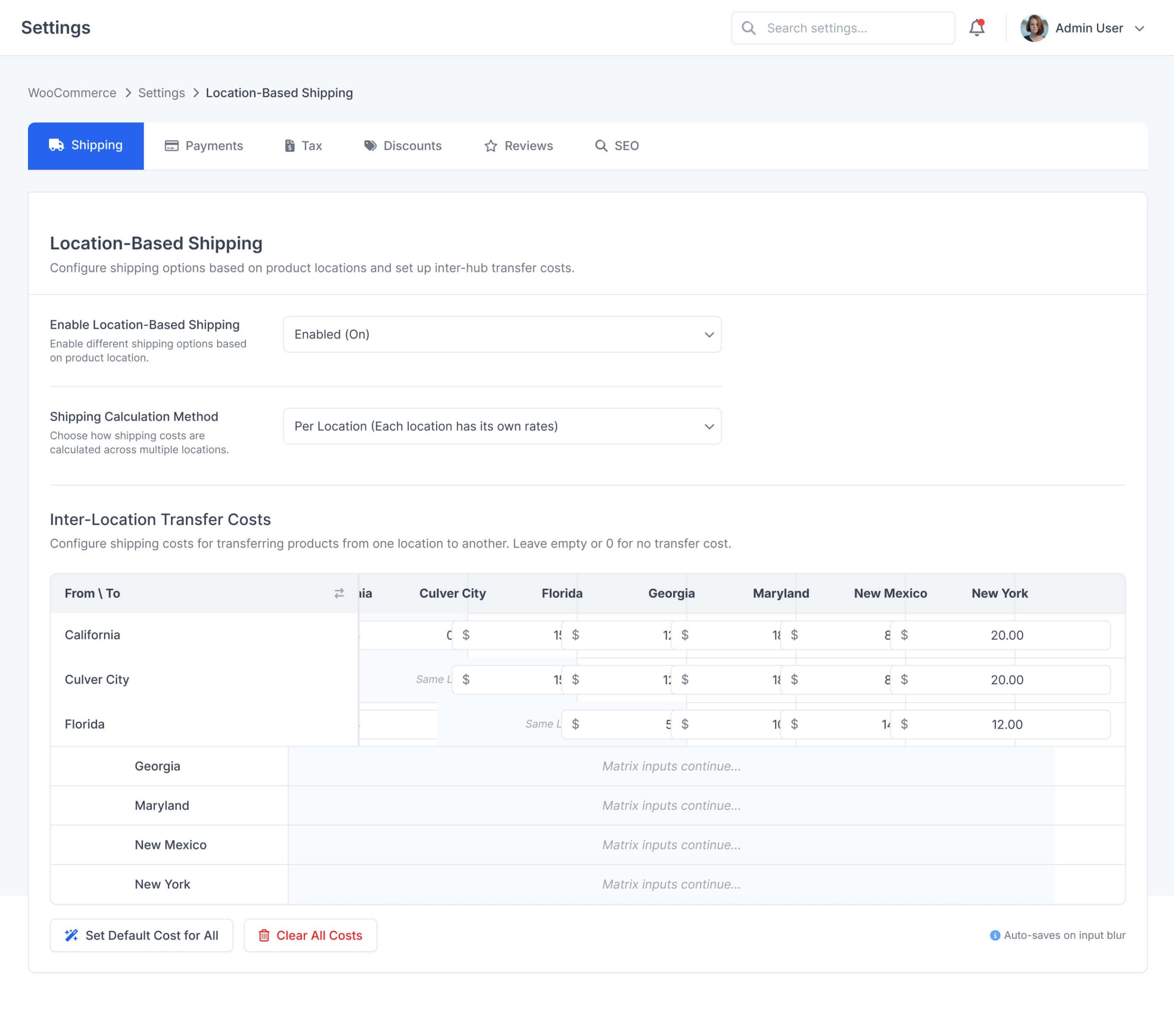This screenshot has height=1036, width=1174.
Task: Click the magnifier in the settings search bar
Action: (x=748, y=28)
